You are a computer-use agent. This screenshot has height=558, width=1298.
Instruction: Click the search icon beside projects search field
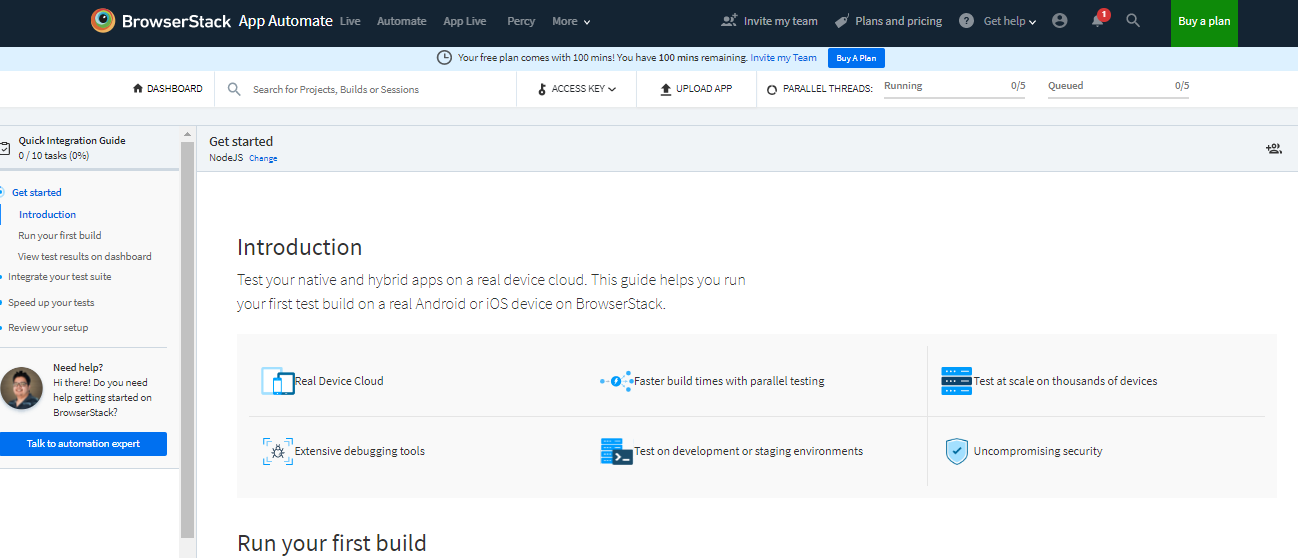[x=234, y=89]
